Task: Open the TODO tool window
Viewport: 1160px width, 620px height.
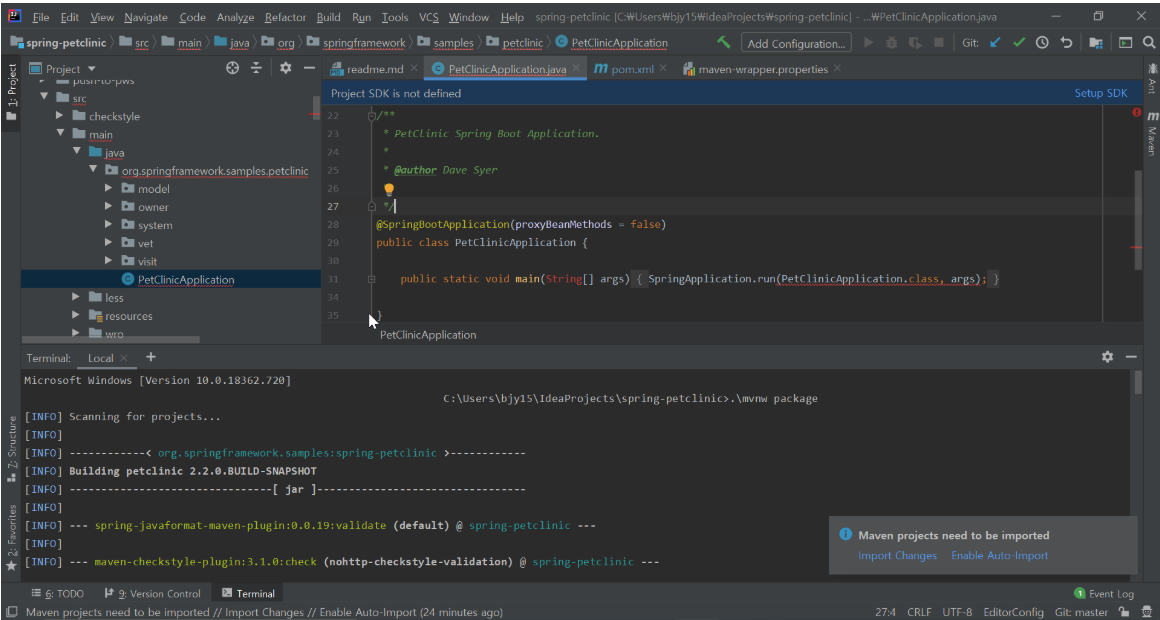Action: (58, 593)
